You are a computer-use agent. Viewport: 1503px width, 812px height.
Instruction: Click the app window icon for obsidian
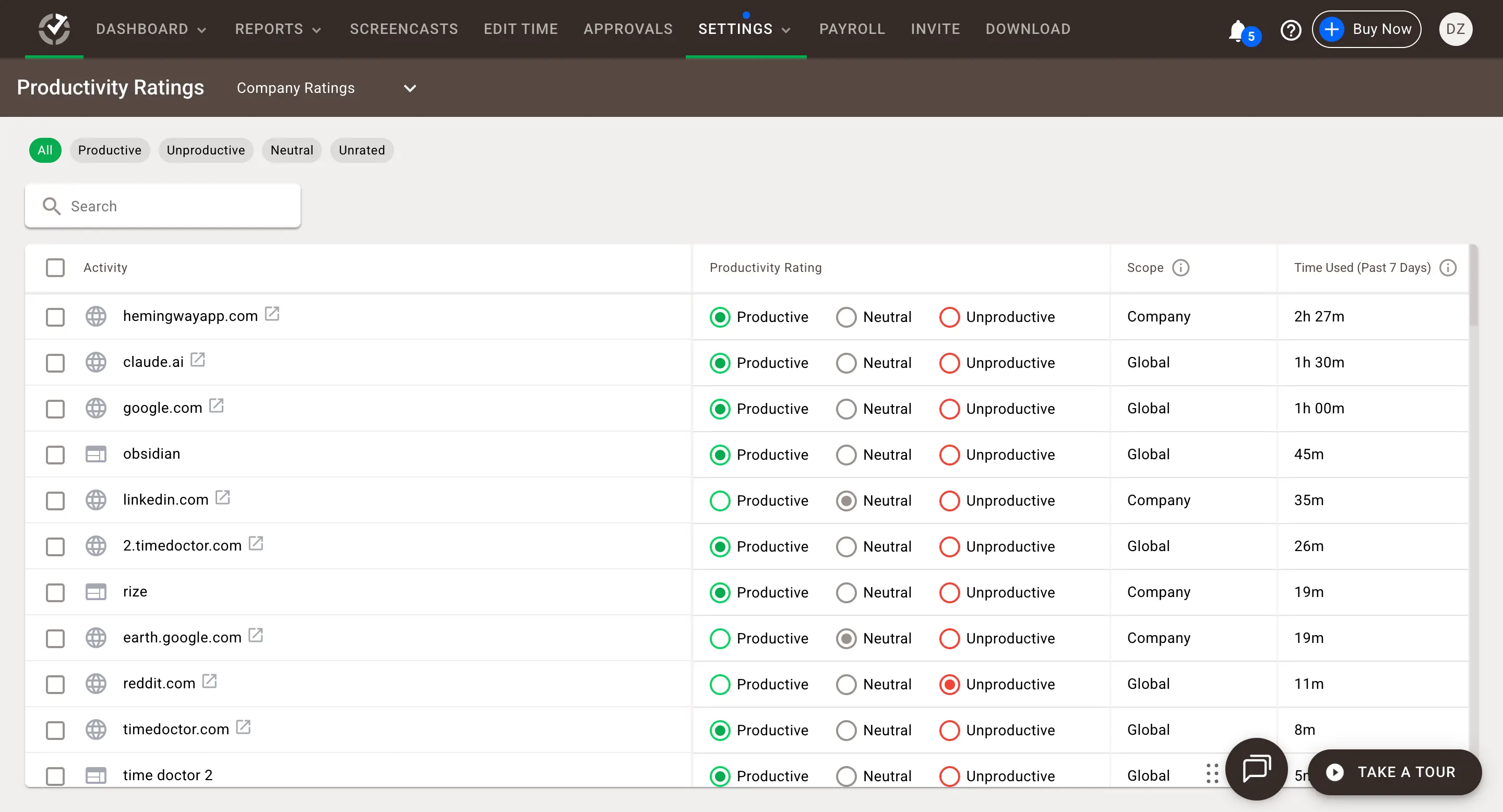pyautogui.click(x=96, y=455)
